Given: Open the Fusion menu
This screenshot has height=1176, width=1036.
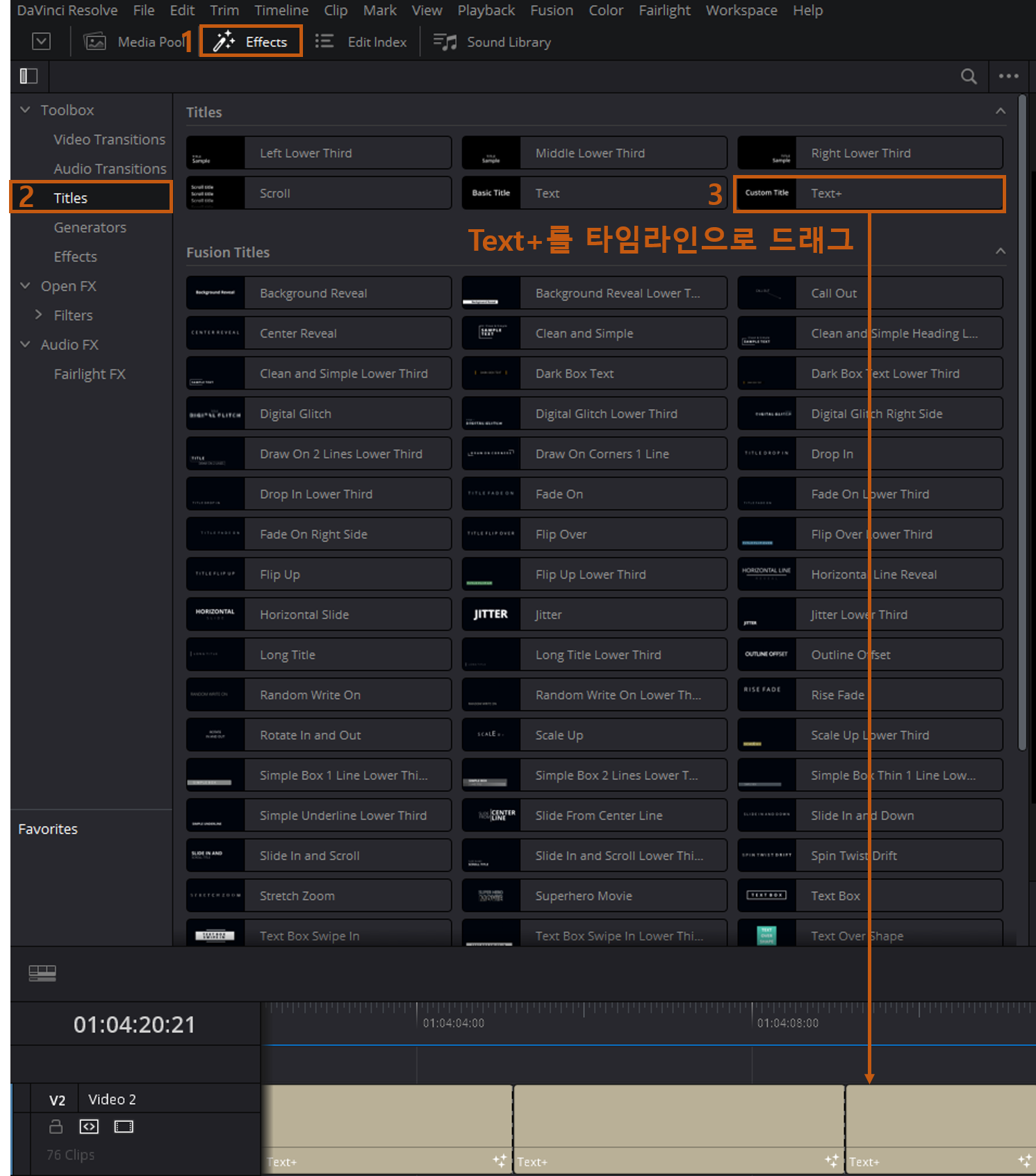Looking at the screenshot, I should point(552,10).
